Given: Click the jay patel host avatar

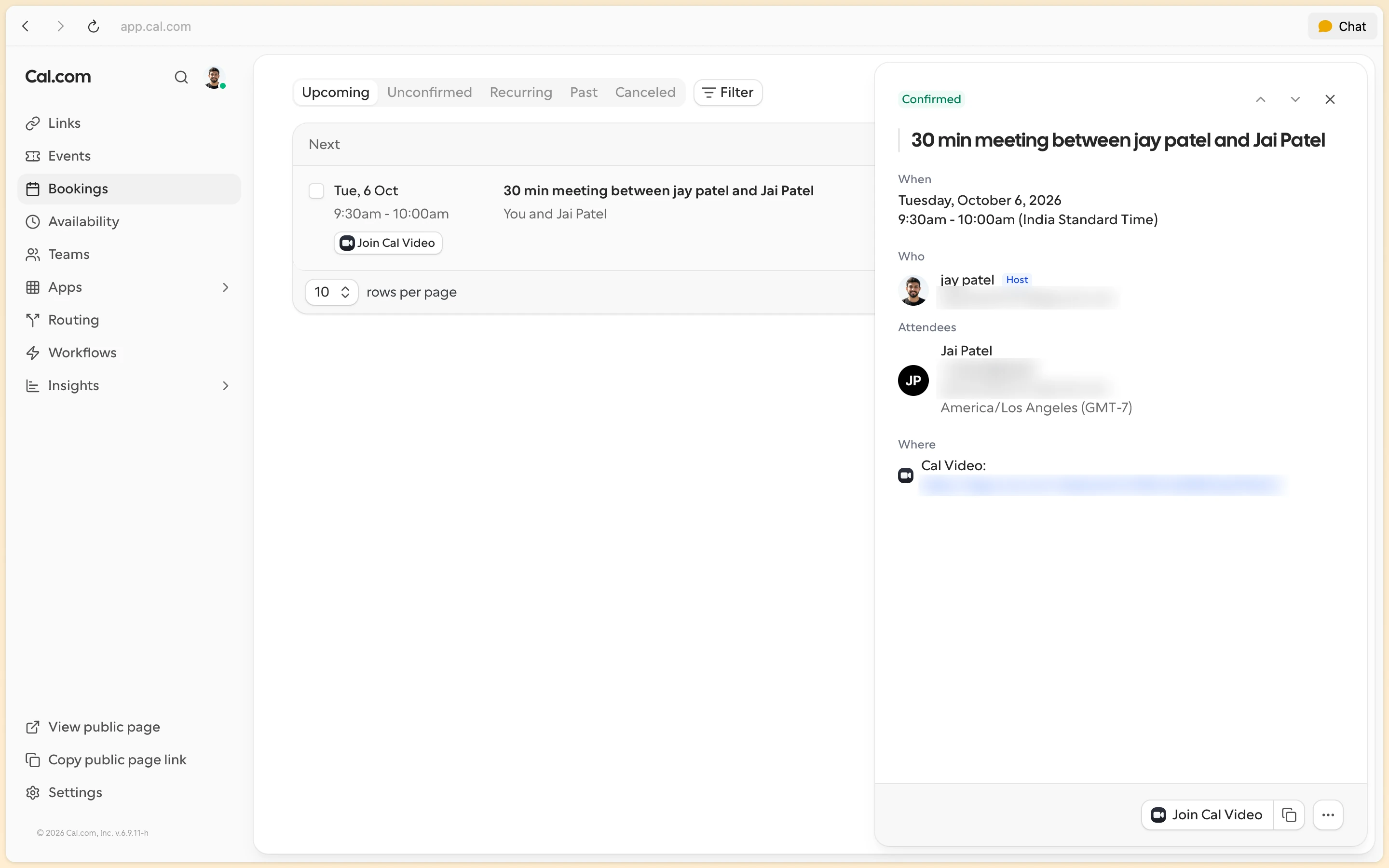Looking at the screenshot, I should click(x=913, y=290).
